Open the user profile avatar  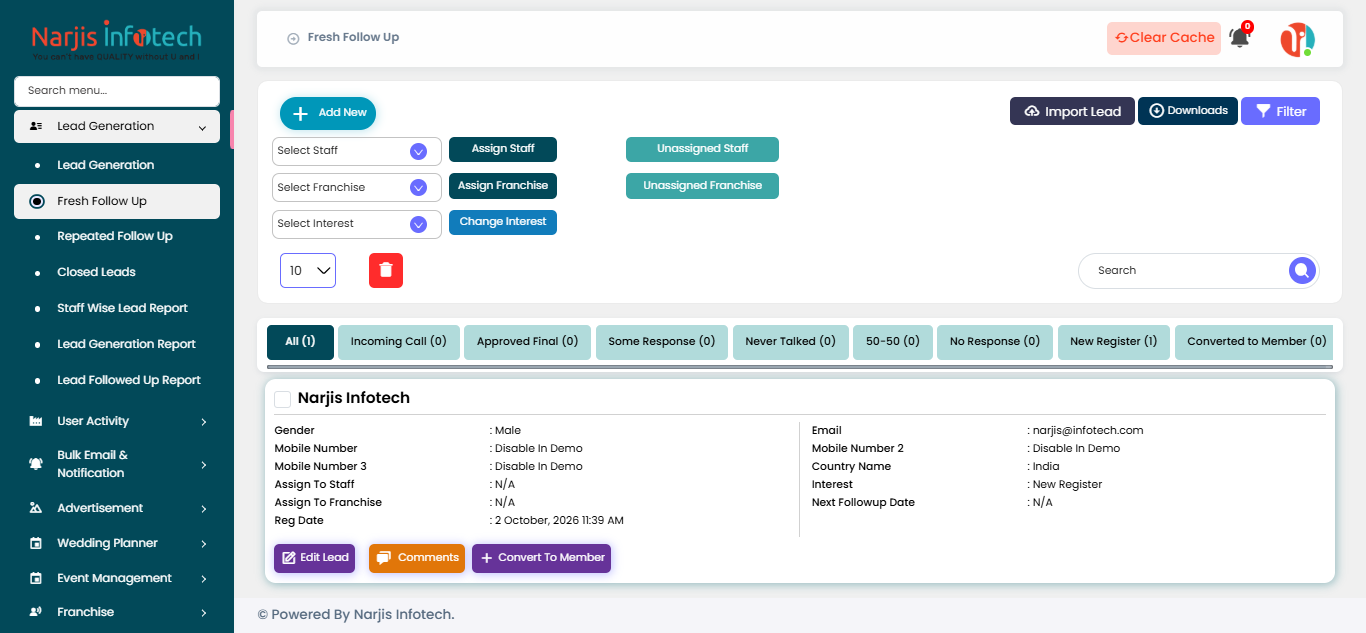click(1297, 39)
